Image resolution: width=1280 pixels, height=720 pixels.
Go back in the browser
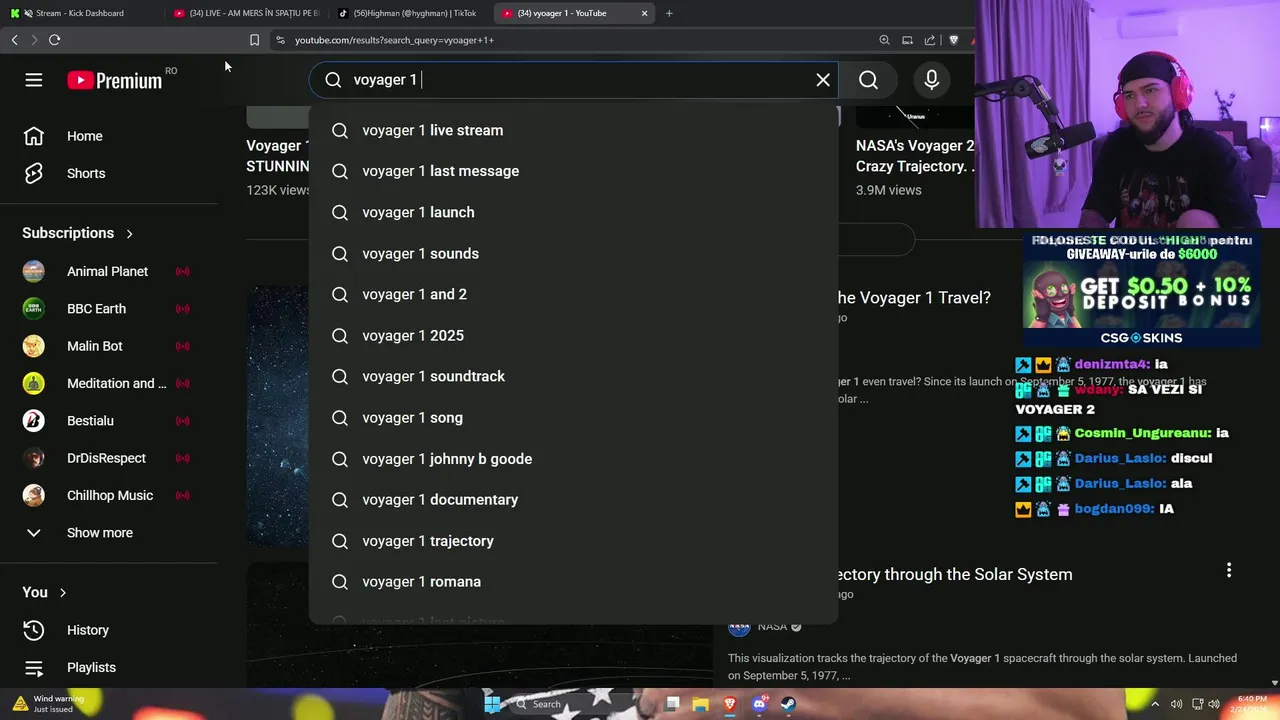point(15,40)
